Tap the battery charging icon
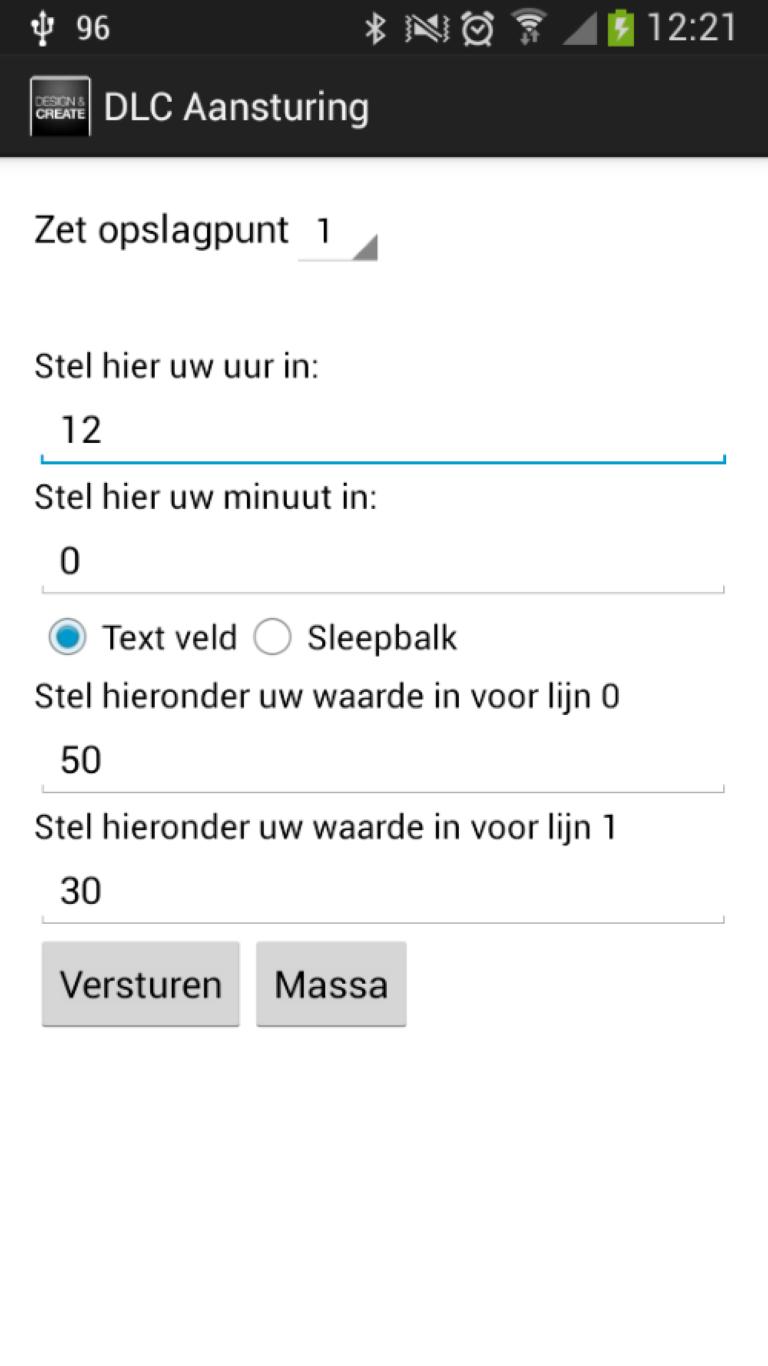 coord(621,28)
